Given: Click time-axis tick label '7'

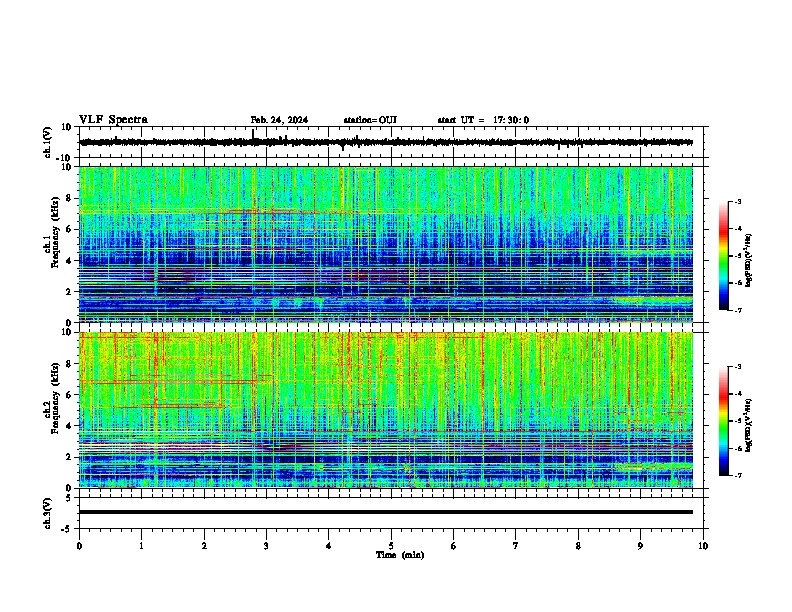Looking at the screenshot, I should point(516,546).
